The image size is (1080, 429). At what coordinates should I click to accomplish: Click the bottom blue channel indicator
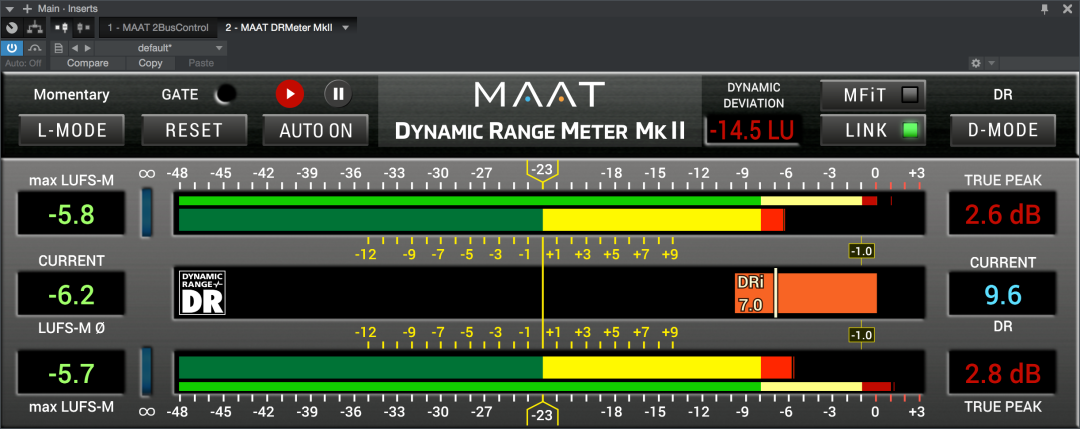tap(146, 373)
